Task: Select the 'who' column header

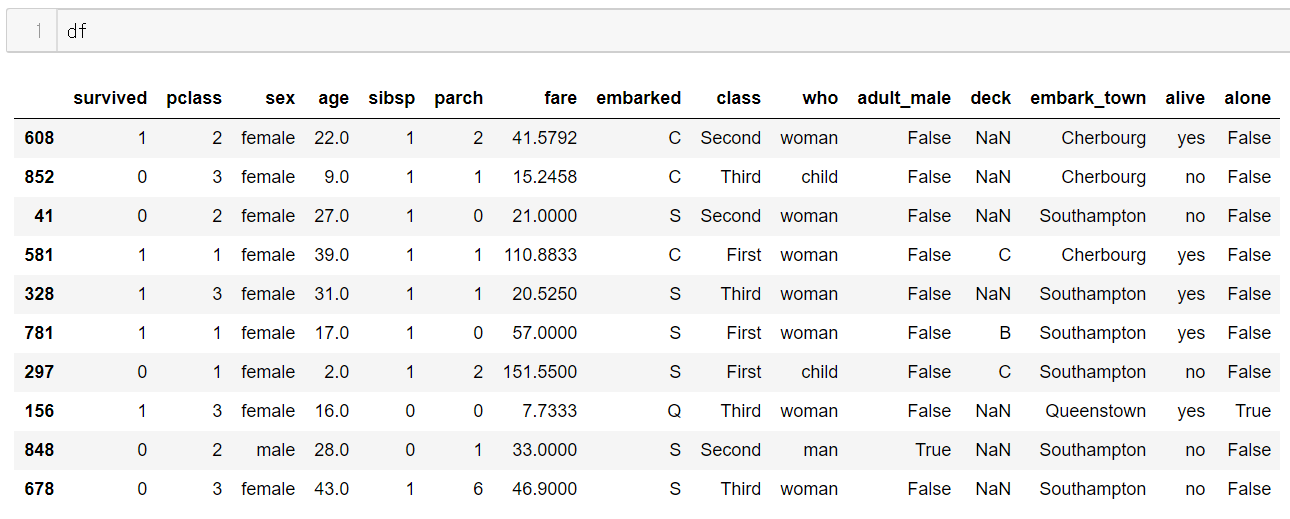Action: pos(820,98)
